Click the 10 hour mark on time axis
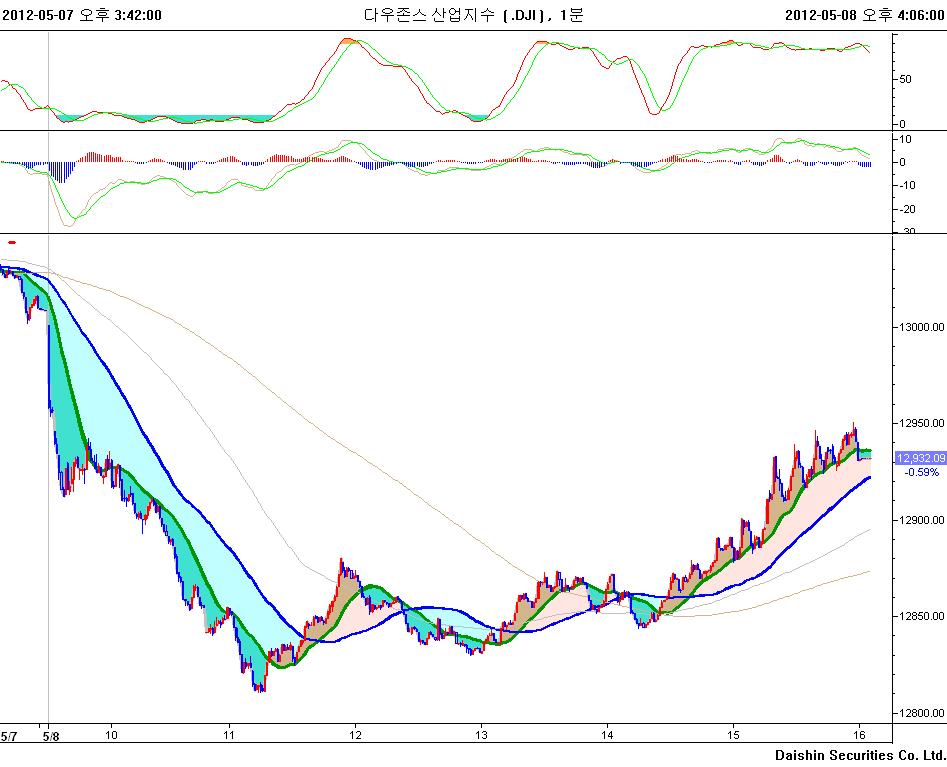The height and width of the screenshot is (767, 947). (x=110, y=735)
